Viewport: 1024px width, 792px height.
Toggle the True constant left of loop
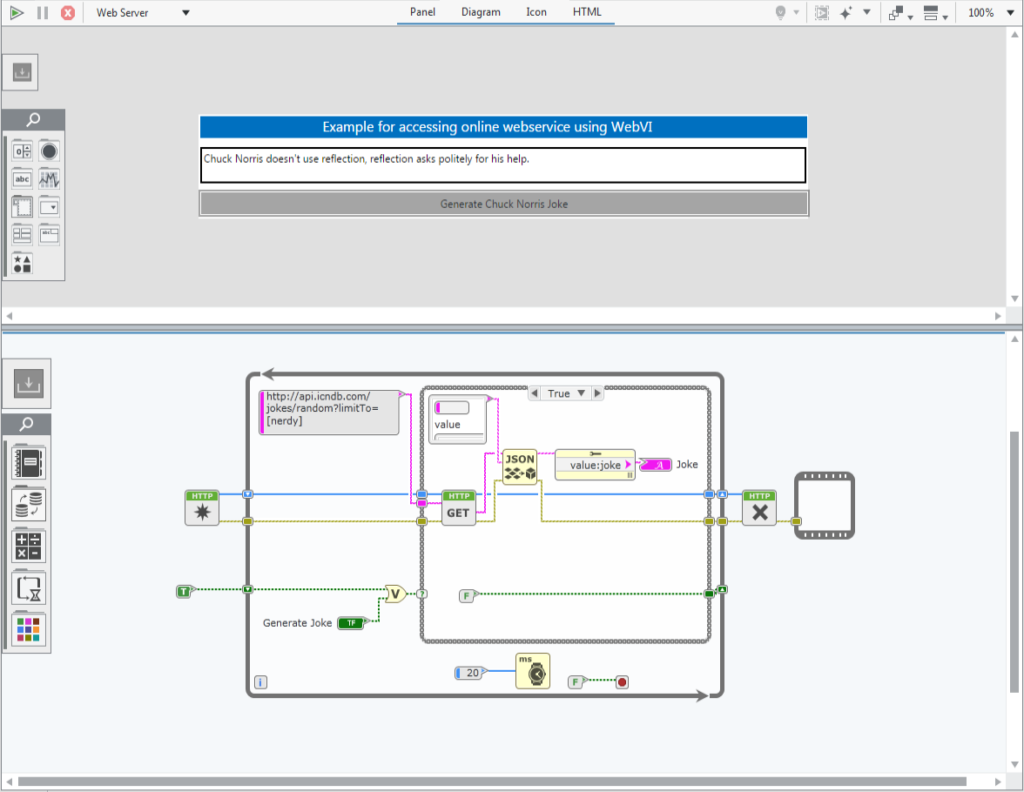click(x=185, y=591)
